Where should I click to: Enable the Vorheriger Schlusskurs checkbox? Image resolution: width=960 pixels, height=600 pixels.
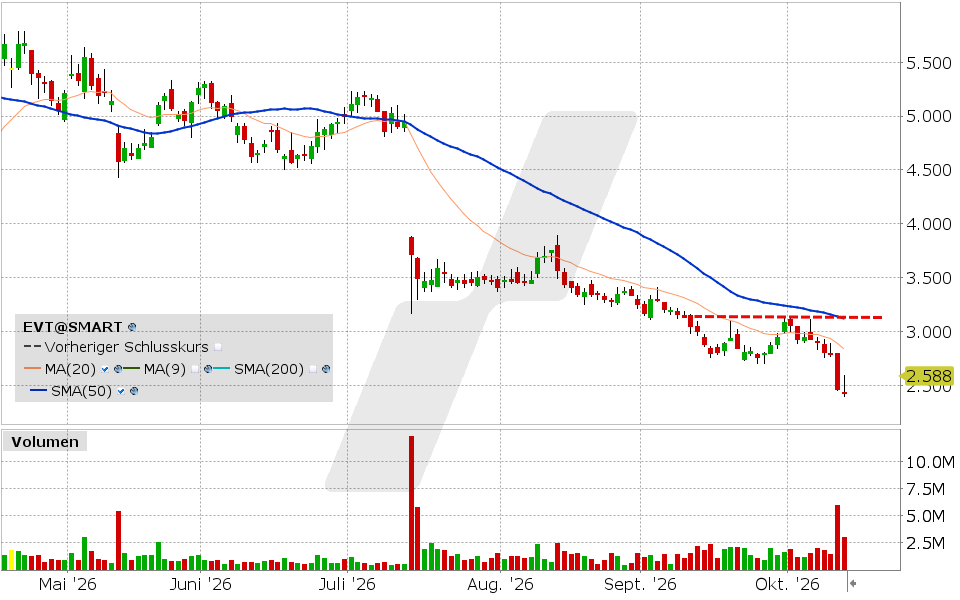click(218, 347)
